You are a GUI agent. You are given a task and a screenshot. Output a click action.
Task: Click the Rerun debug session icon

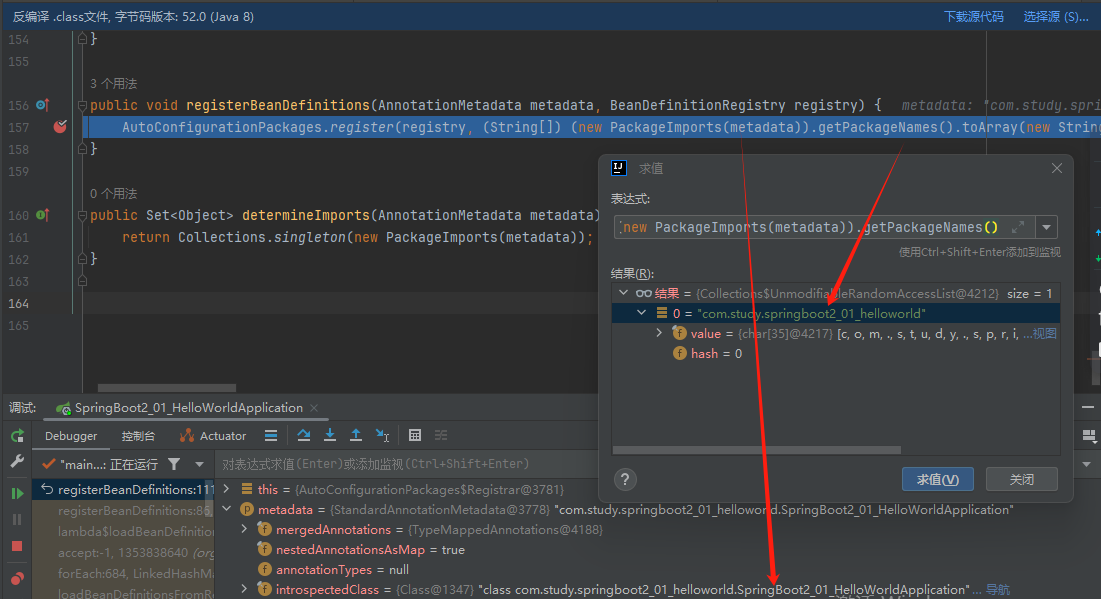(x=18, y=436)
